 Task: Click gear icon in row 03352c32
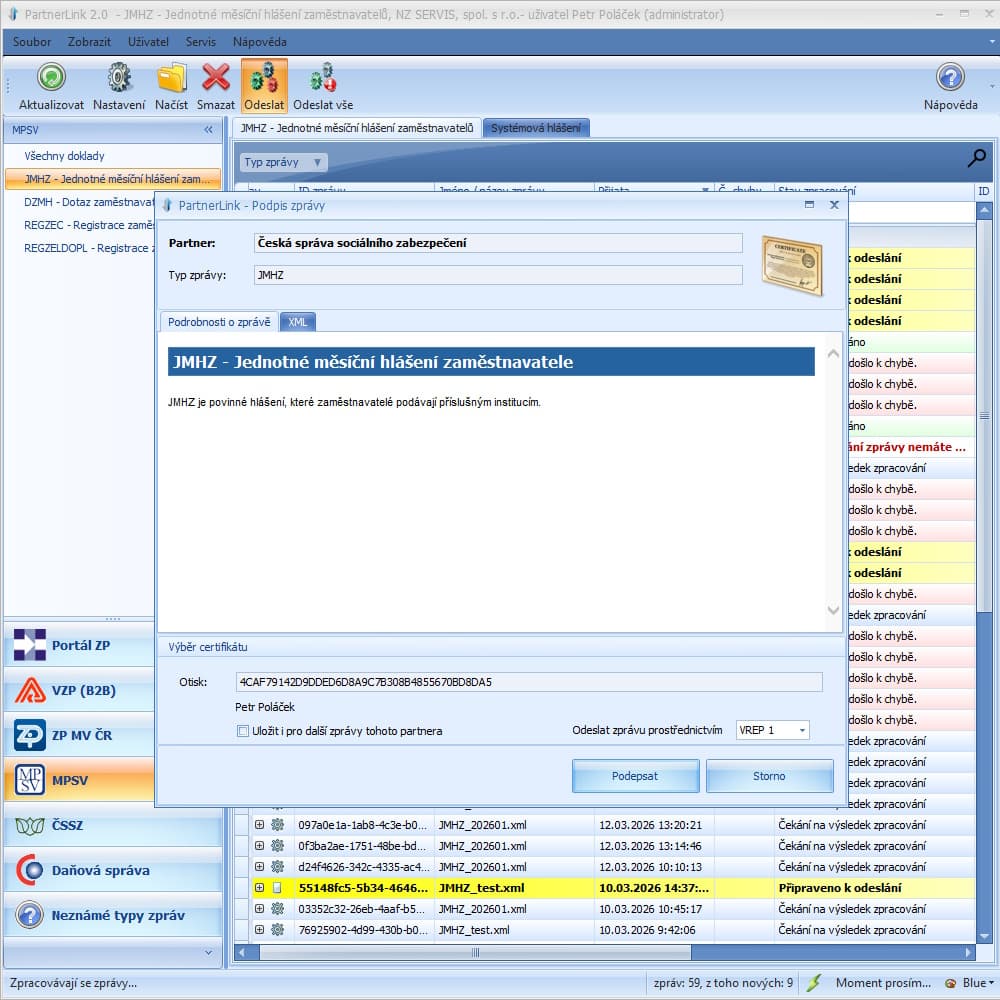pos(277,909)
